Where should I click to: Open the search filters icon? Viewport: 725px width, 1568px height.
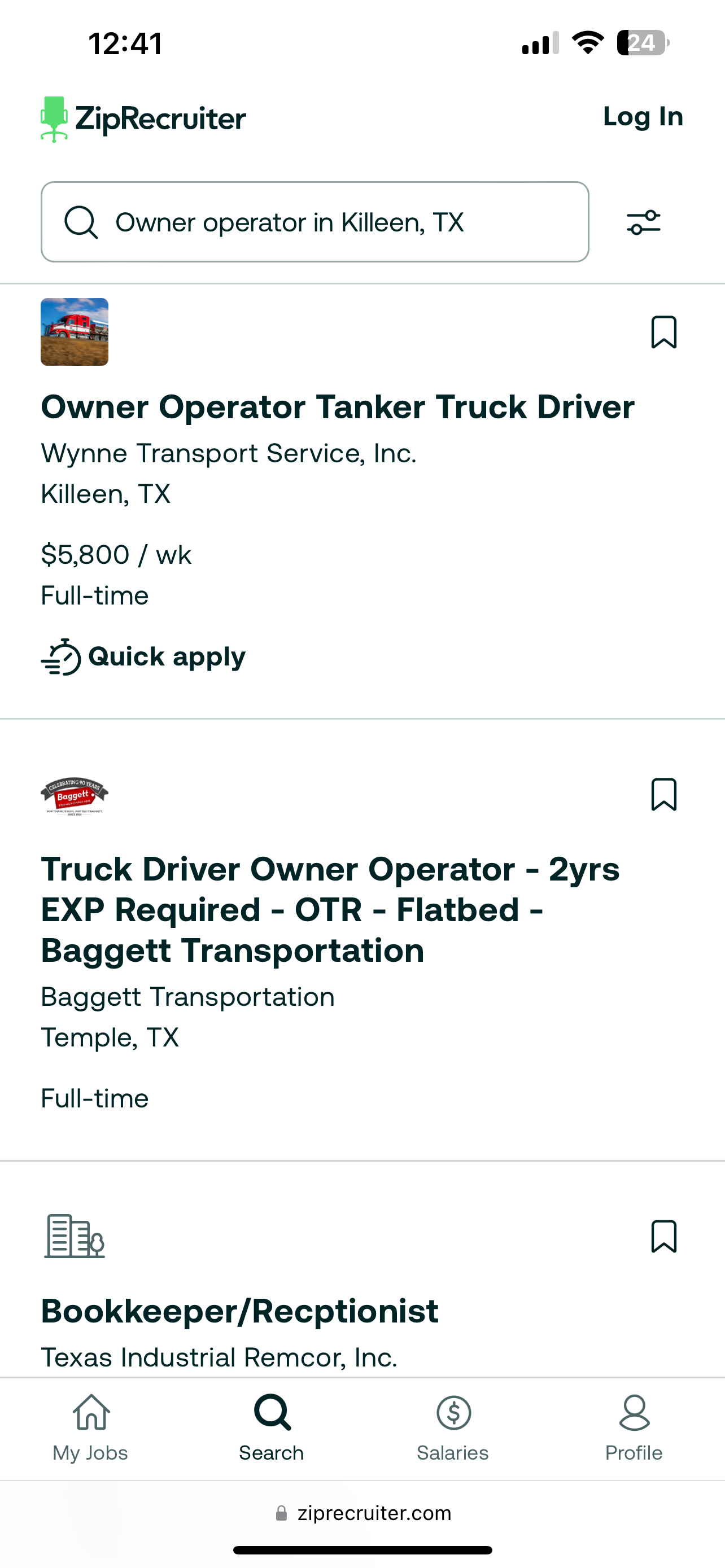644,222
